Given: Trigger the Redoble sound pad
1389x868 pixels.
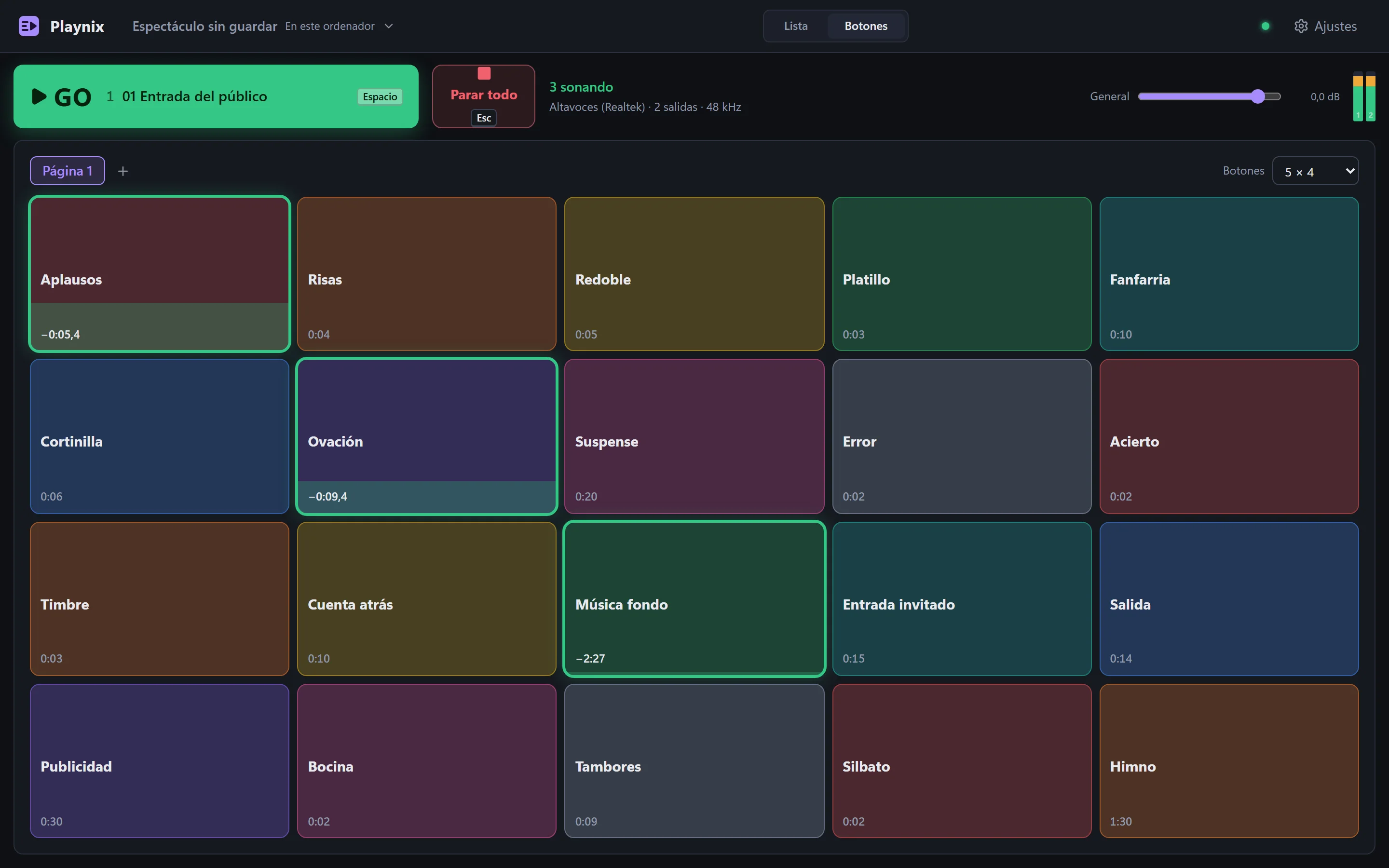Looking at the screenshot, I should click(x=694, y=274).
